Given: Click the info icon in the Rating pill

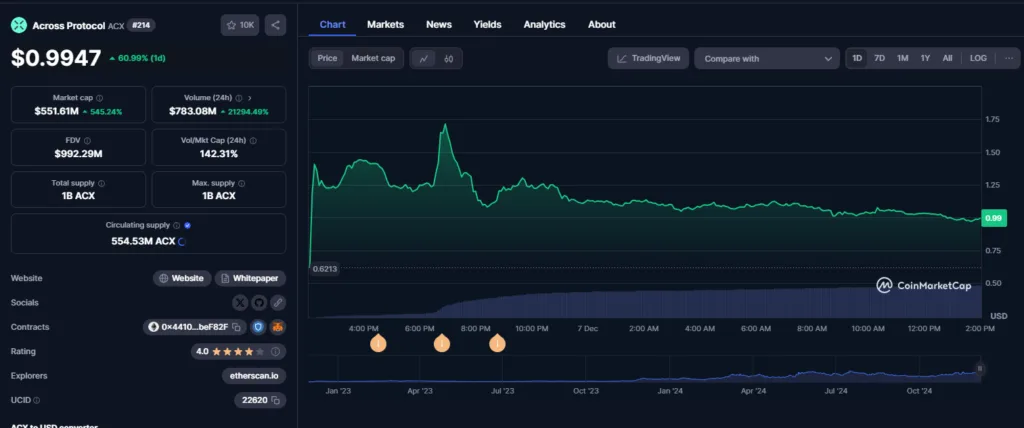Looking at the screenshot, I should [275, 352].
